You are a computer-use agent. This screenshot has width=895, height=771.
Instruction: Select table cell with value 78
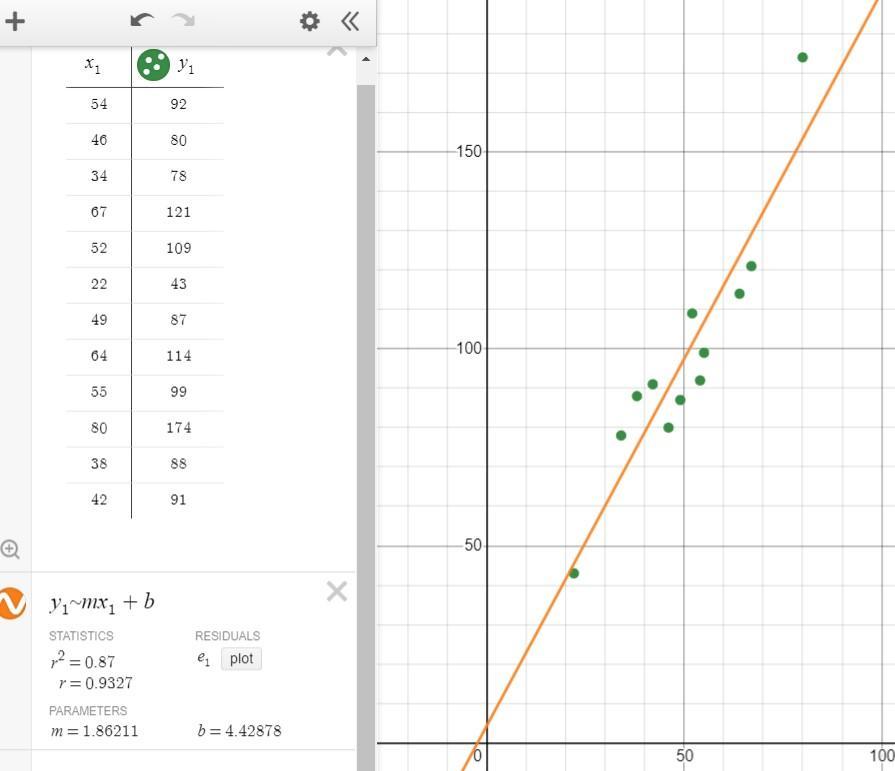pos(178,176)
